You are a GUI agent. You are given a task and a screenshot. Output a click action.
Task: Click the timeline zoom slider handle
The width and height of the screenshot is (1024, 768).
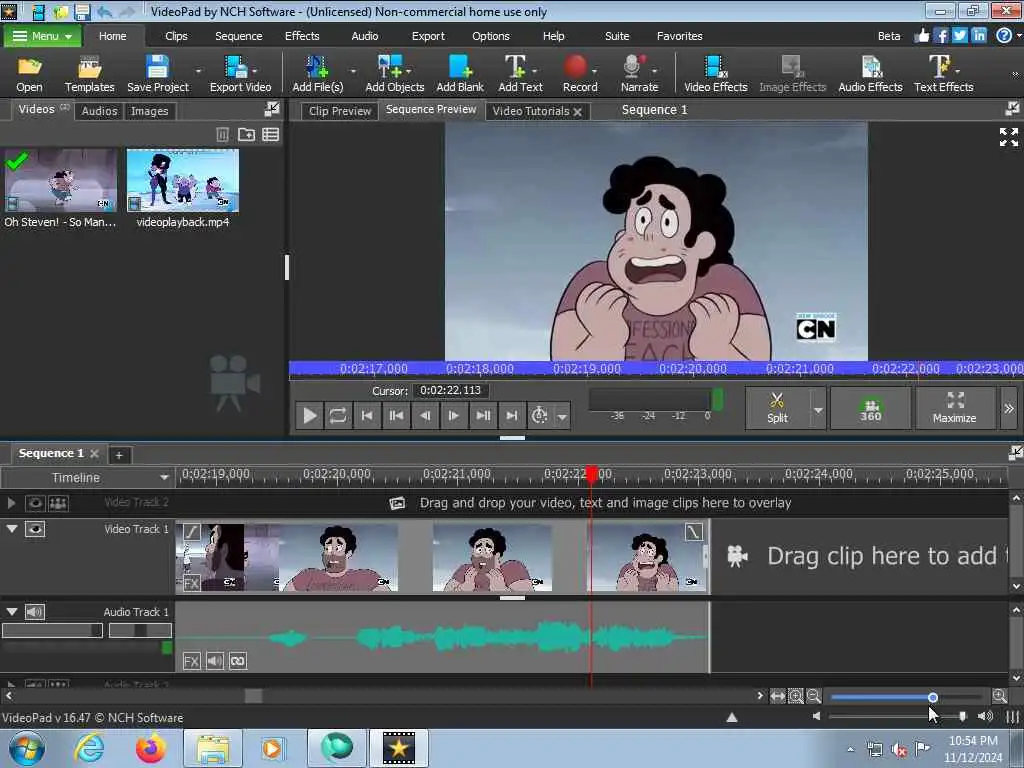tap(933, 697)
